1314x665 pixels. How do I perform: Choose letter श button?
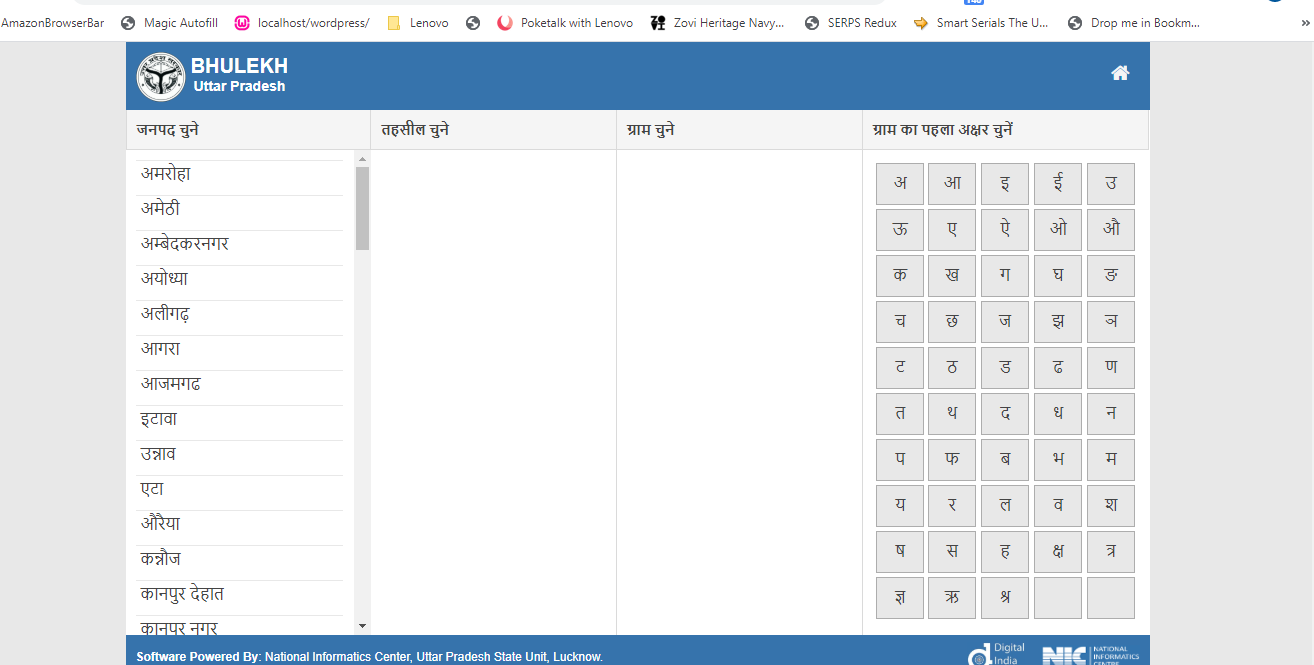point(1111,506)
